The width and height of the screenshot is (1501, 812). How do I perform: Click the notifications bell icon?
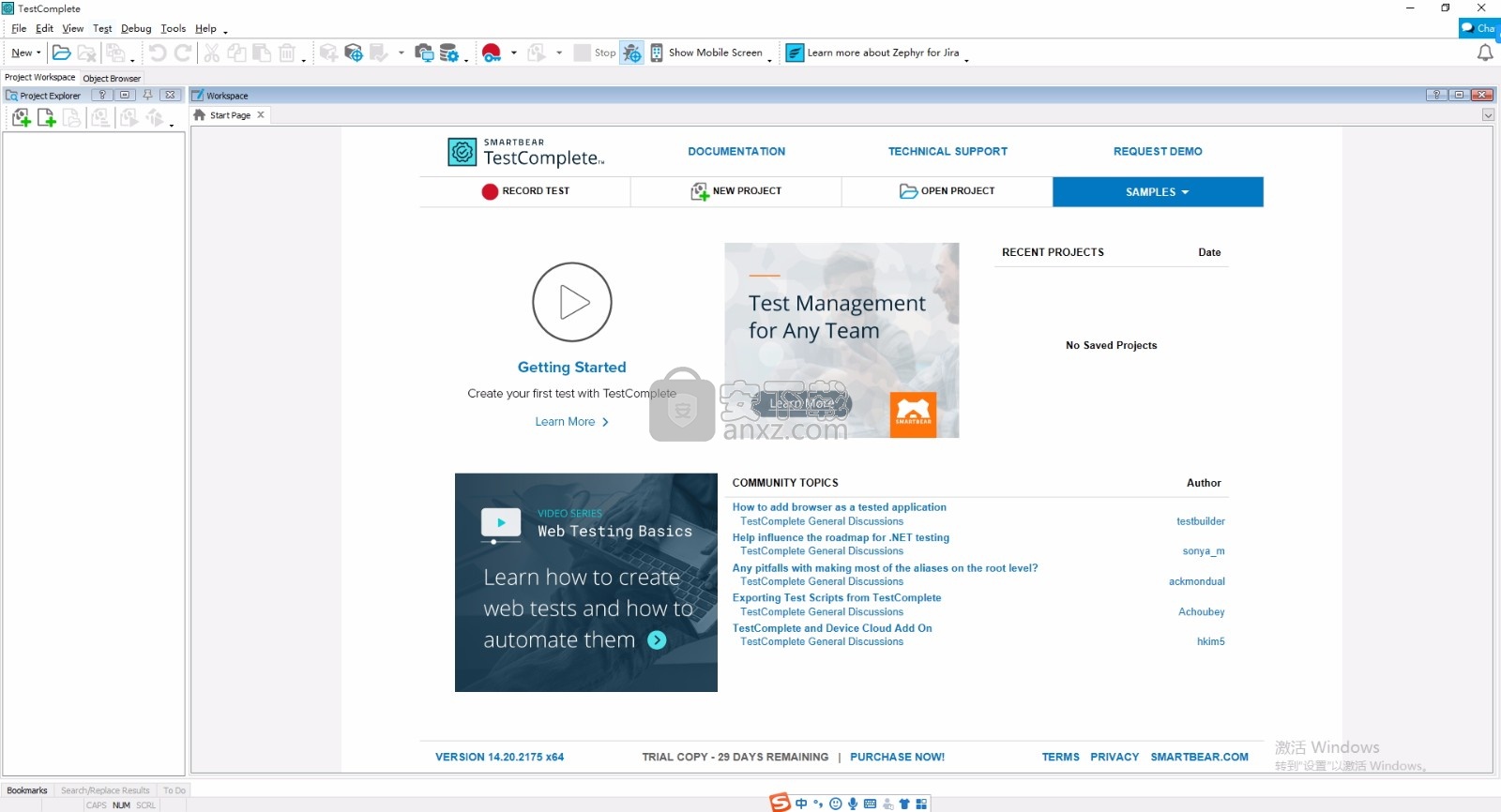[x=1485, y=53]
